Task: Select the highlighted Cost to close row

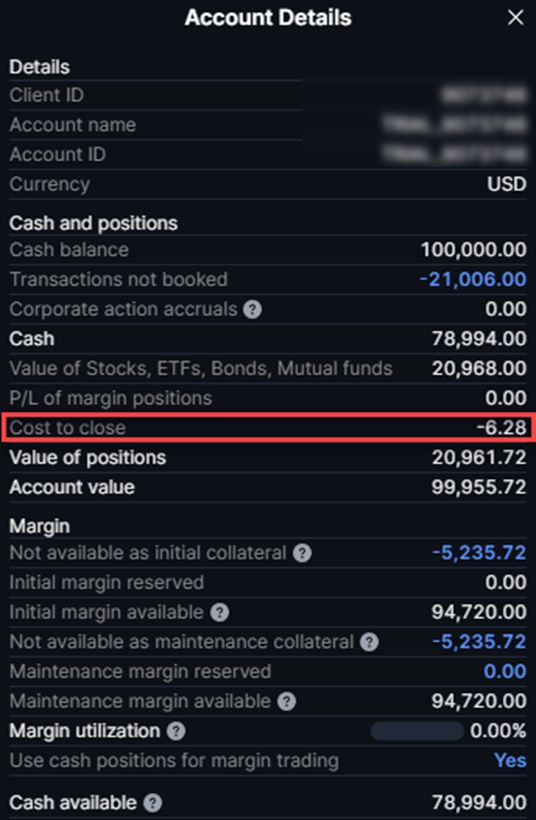Action: pos(268,428)
